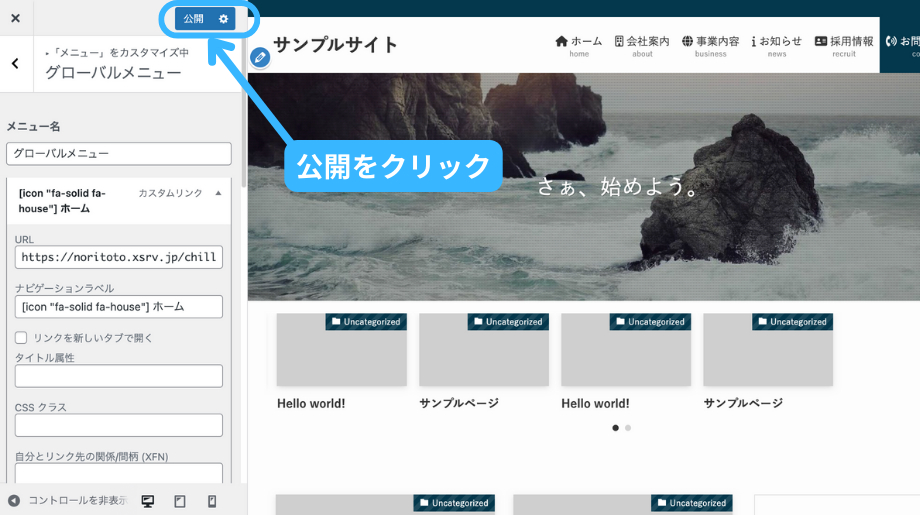Collapse the ホーム custom link menu item

tap(219, 193)
